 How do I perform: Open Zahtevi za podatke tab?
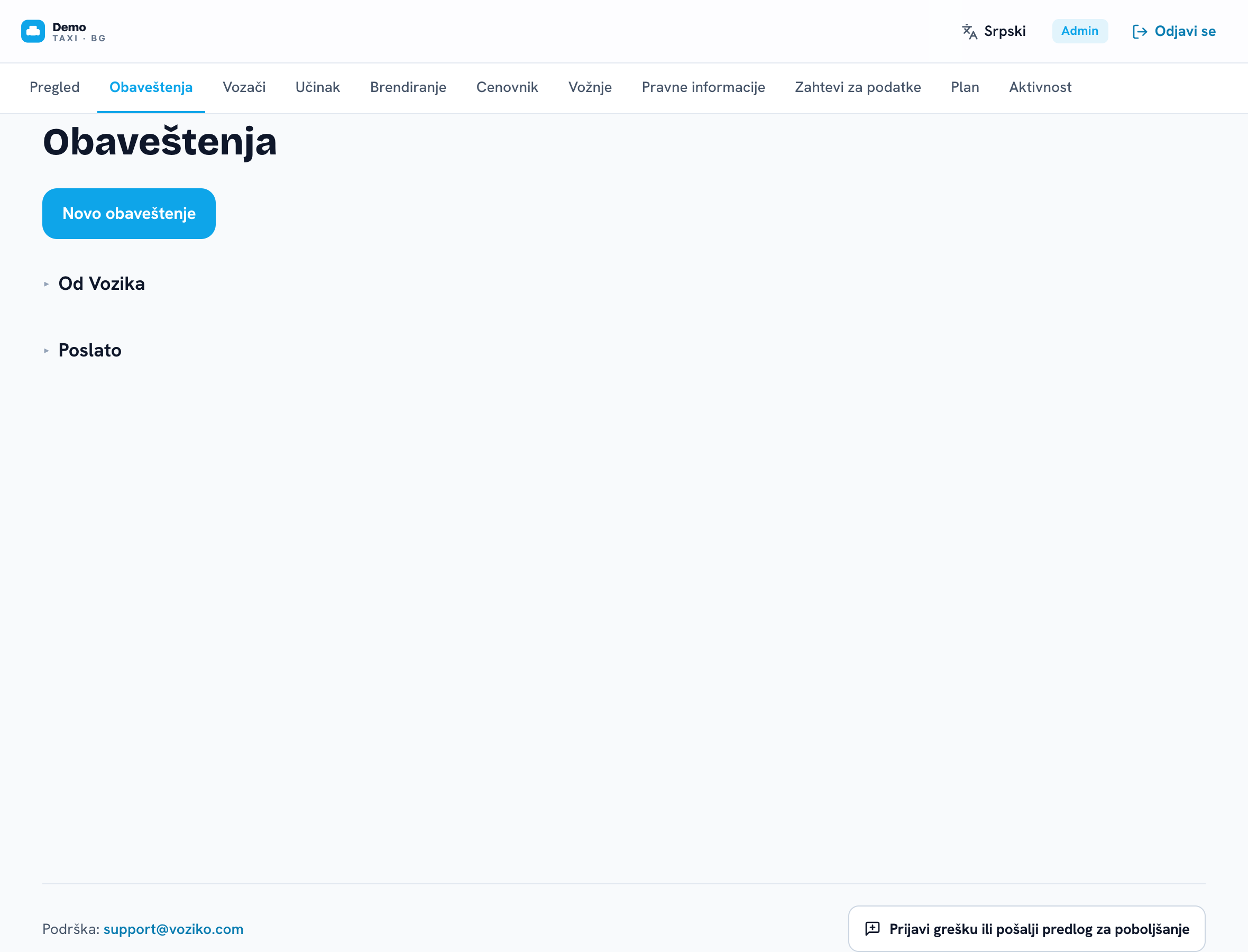click(x=858, y=87)
